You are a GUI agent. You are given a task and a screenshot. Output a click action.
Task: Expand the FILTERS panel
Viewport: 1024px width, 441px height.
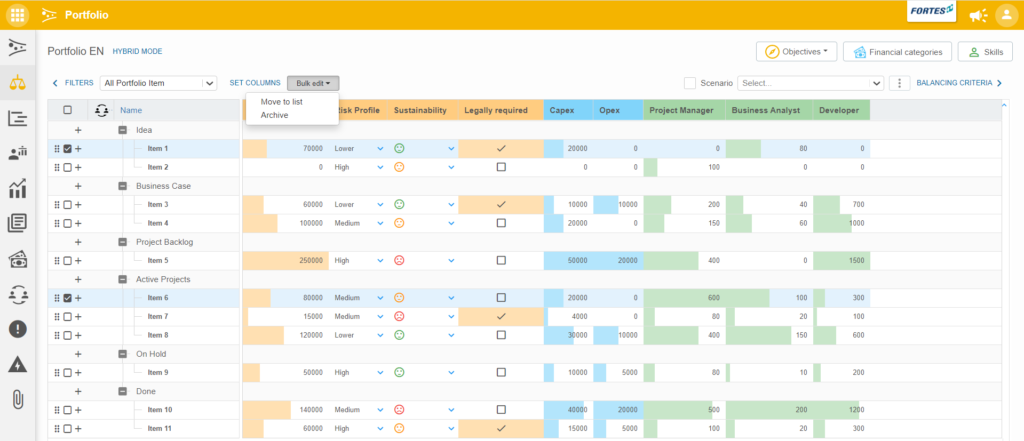(x=73, y=83)
